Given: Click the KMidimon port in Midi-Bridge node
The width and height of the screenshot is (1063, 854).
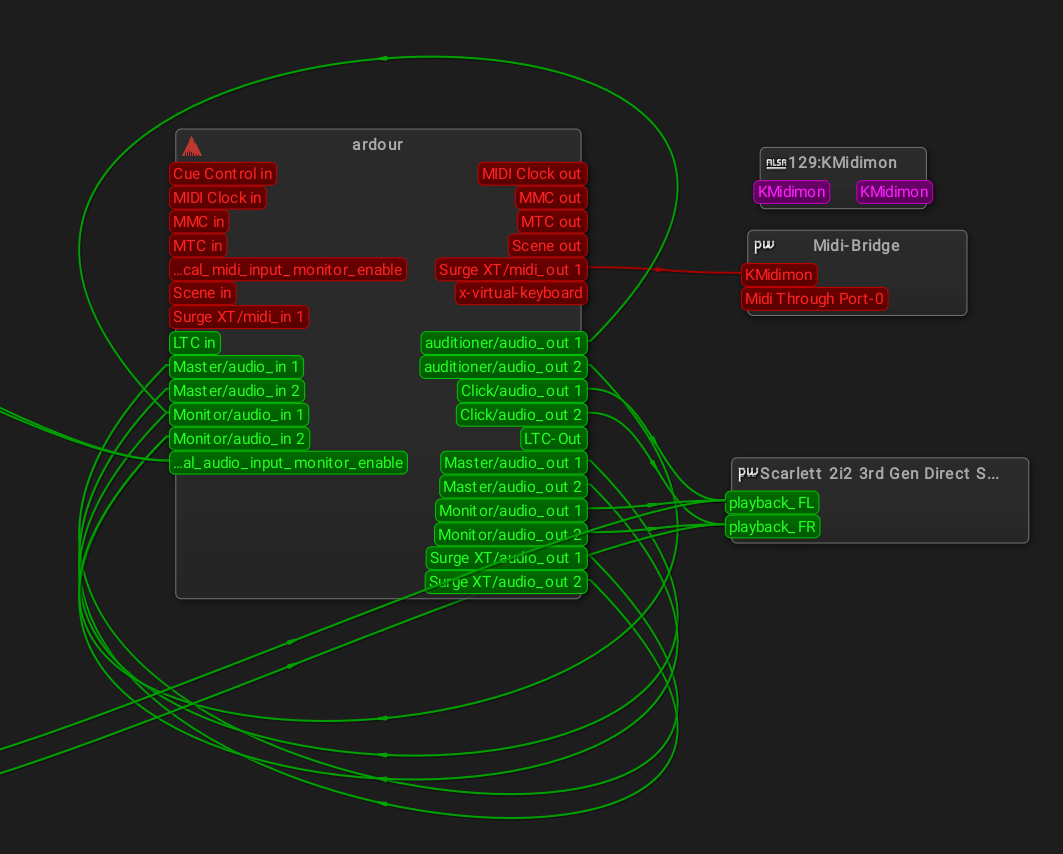Looking at the screenshot, I should point(779,275).
